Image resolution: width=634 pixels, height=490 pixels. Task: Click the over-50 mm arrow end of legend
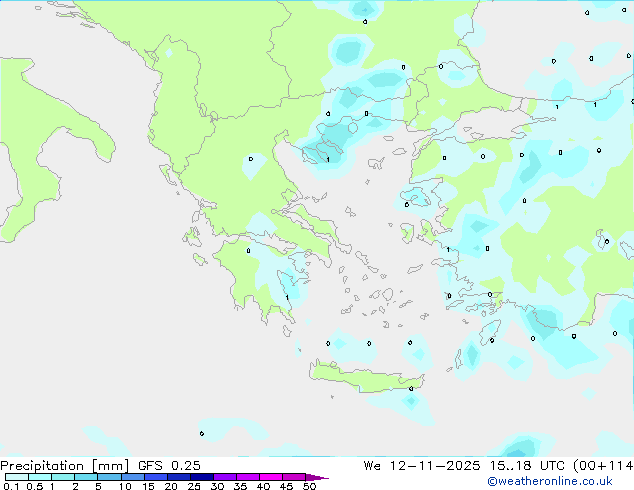coord(317,477)
